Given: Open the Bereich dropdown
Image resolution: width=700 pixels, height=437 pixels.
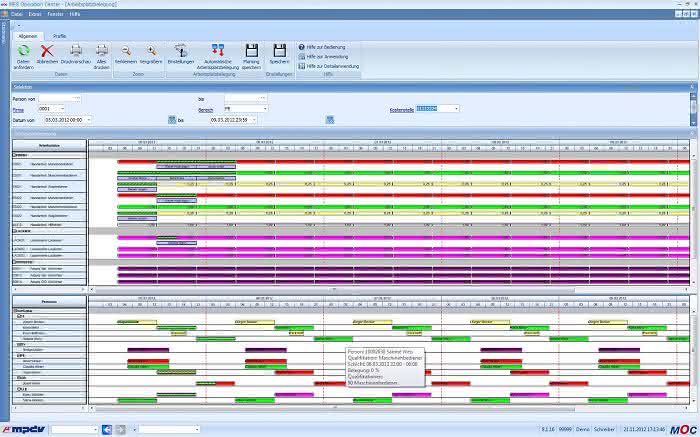Looking at the screenshot, I should 265,108.
